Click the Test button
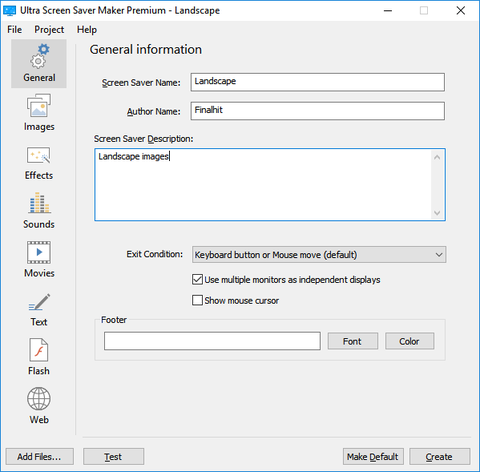This screenshot has width=480, height=472. coord(113,457)
